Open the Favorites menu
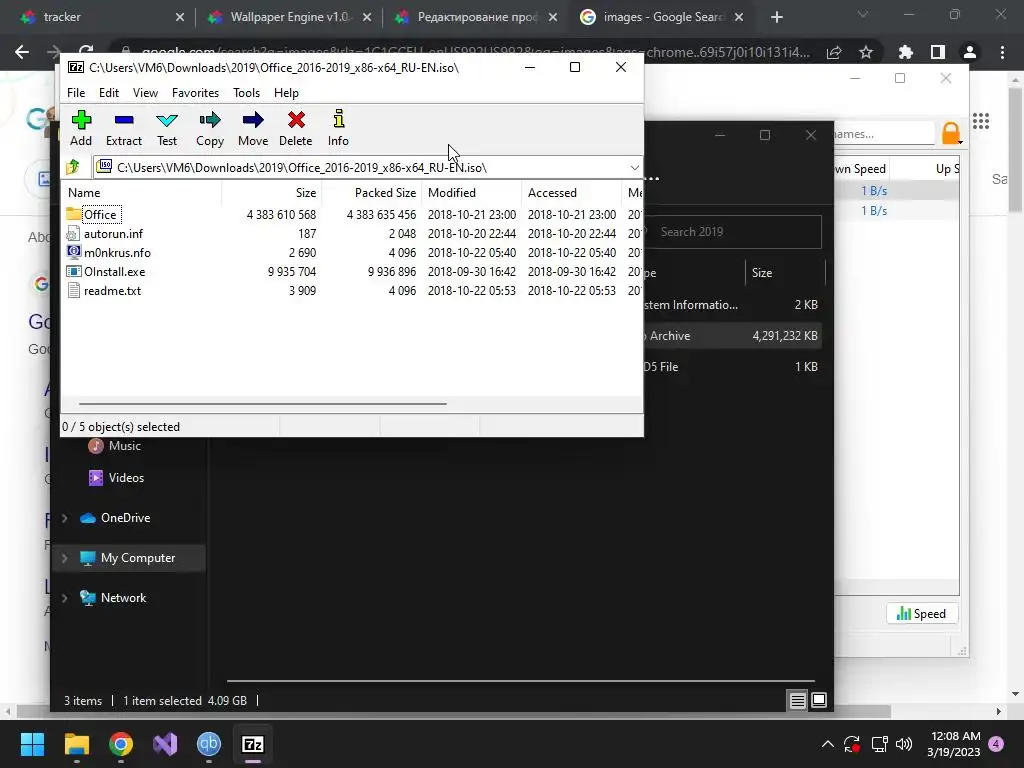 tap(195, 93)
